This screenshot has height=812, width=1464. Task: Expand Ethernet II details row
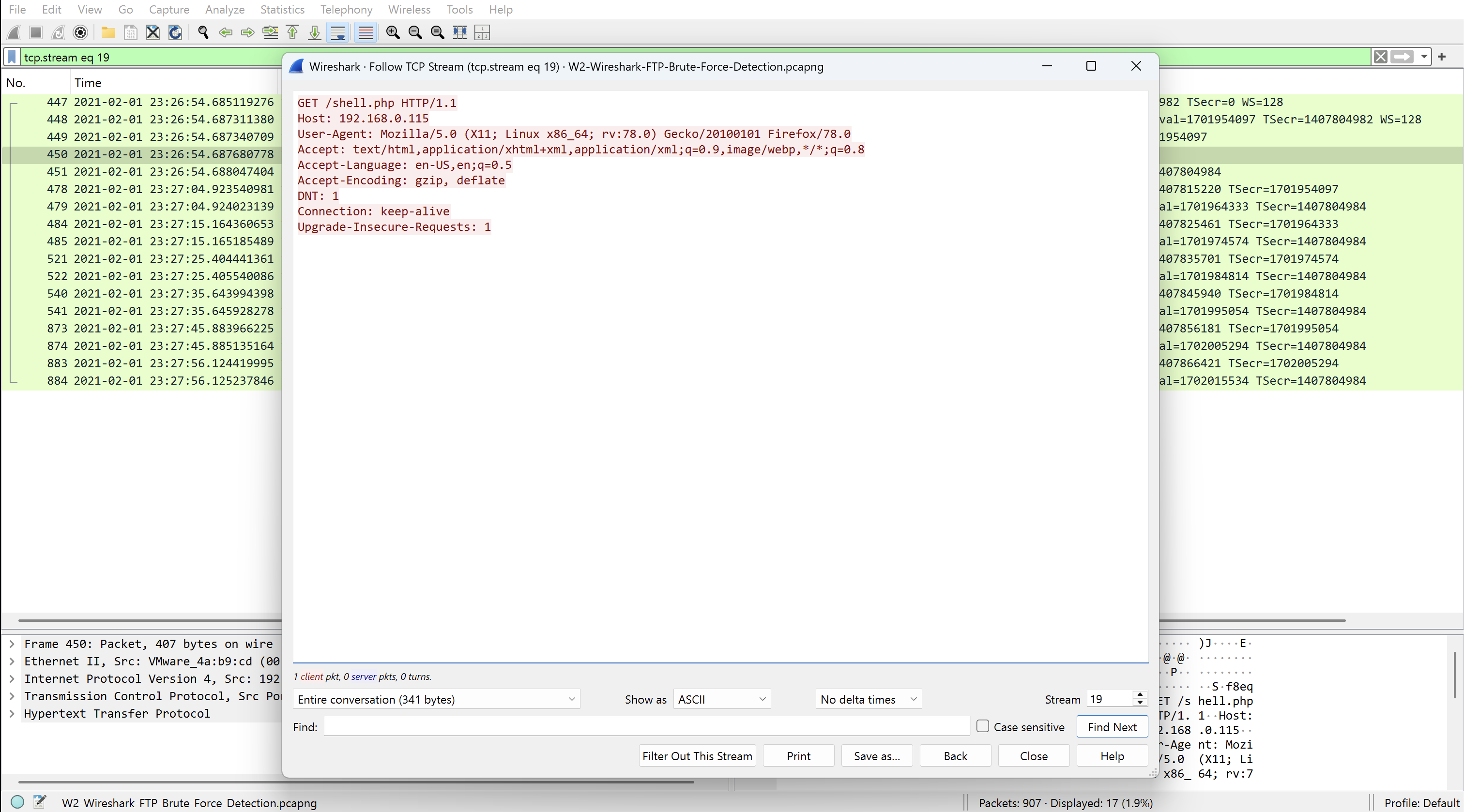click(x=11, y=662)
